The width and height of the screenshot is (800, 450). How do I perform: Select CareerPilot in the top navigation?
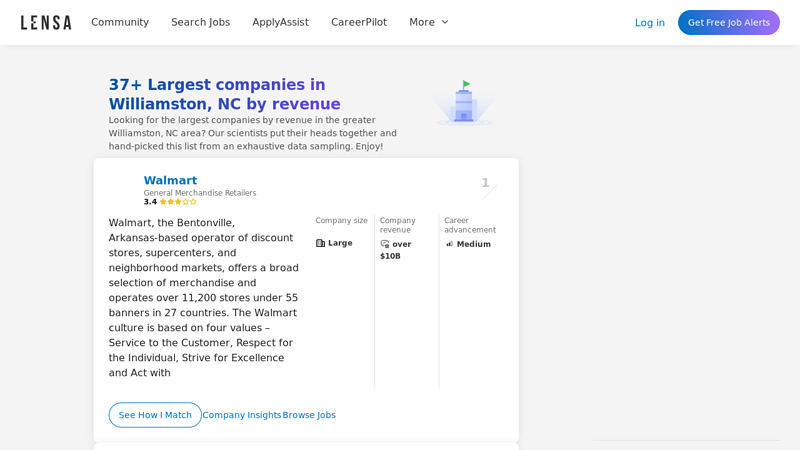(x=359, y=22)
